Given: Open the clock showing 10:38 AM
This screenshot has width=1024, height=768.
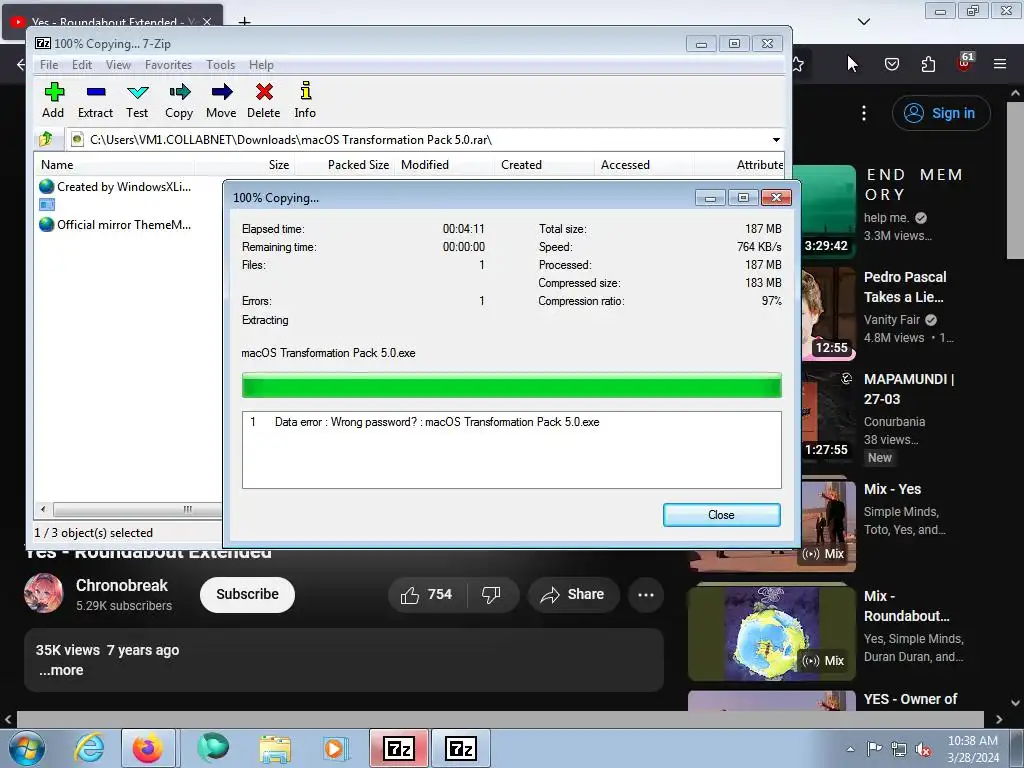Looking at the screenshot, I should [x=973, y=749].
